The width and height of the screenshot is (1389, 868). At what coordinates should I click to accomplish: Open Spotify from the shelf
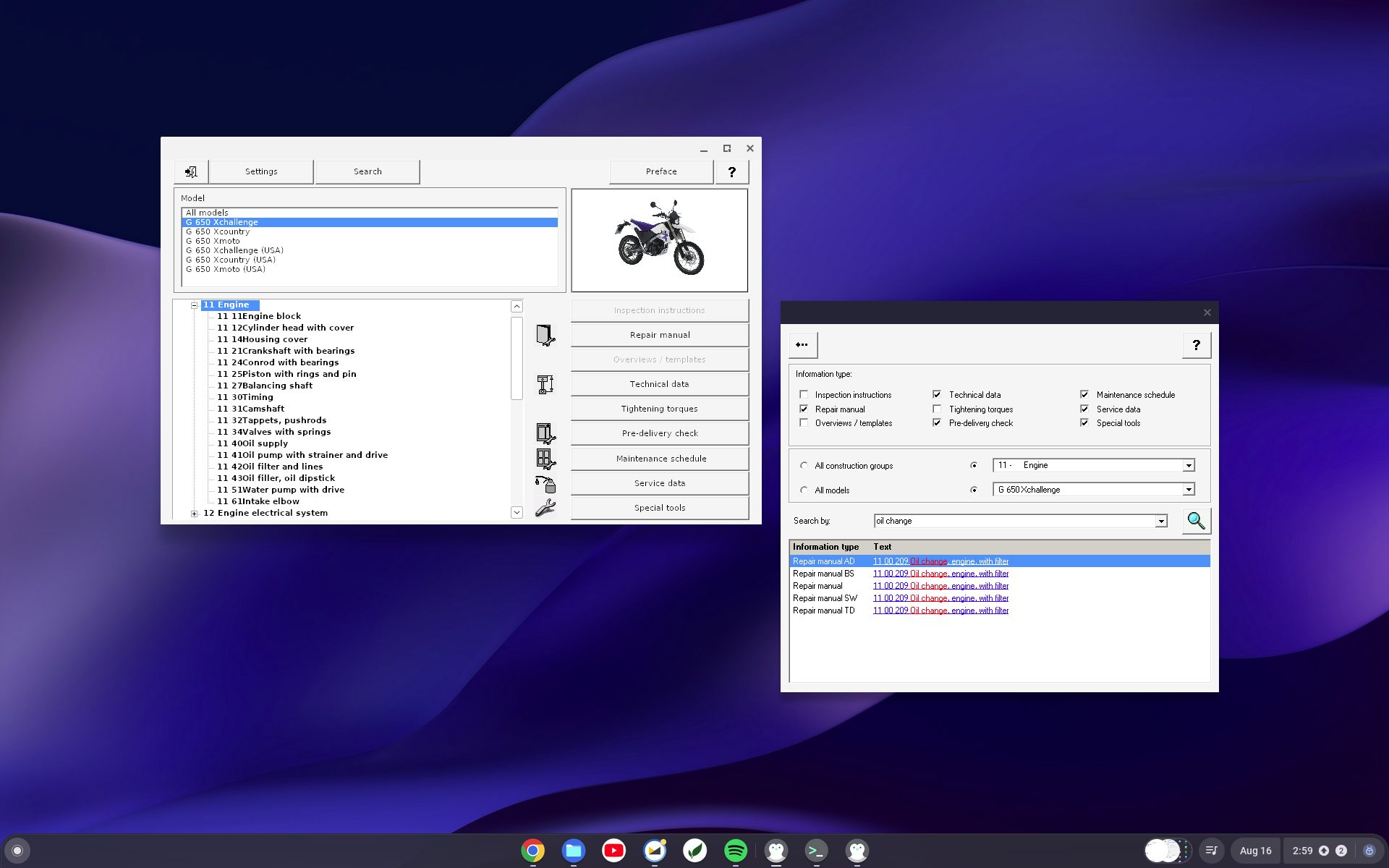[736, 851]
